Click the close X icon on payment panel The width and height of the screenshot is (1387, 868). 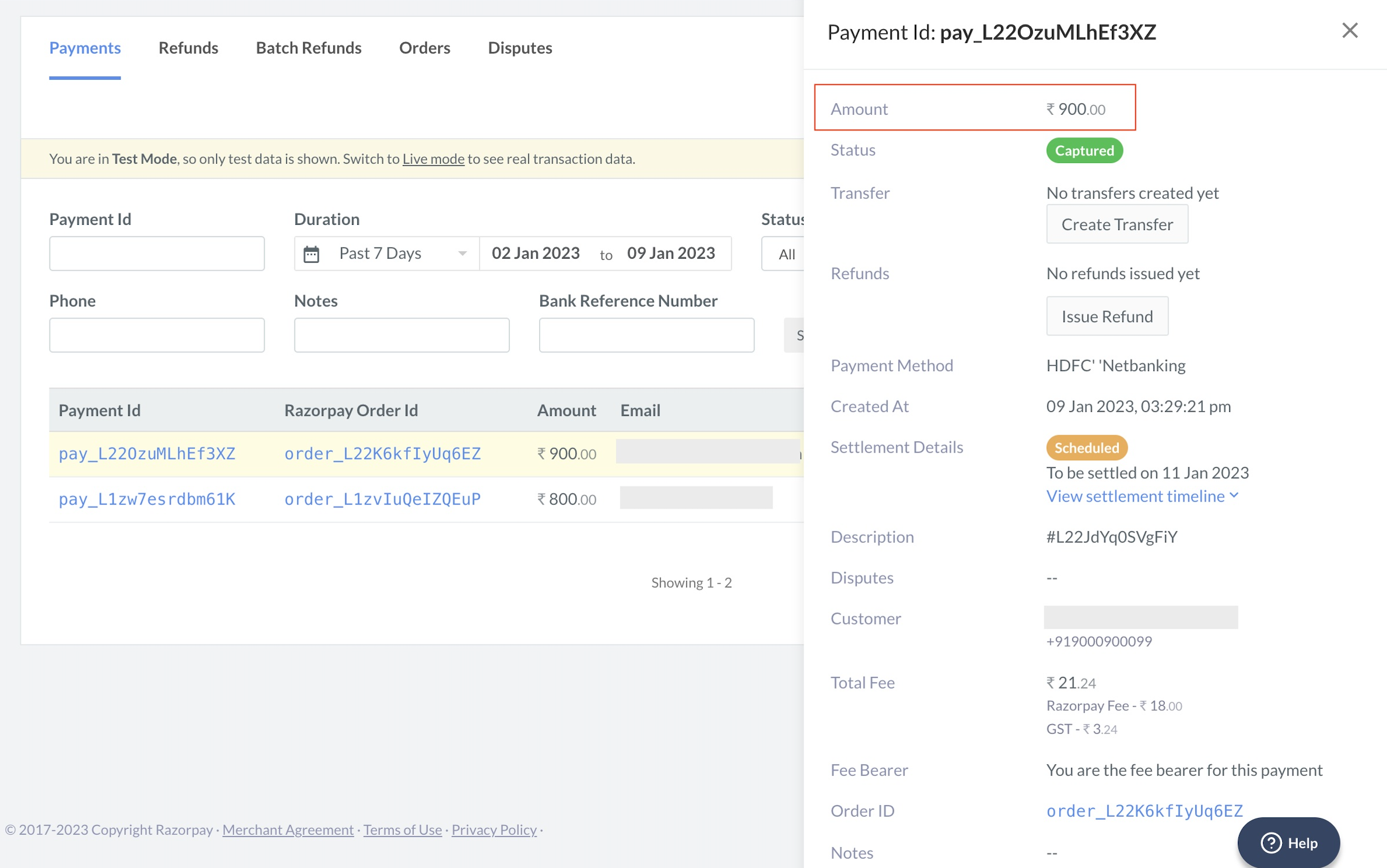(1350, 29)
